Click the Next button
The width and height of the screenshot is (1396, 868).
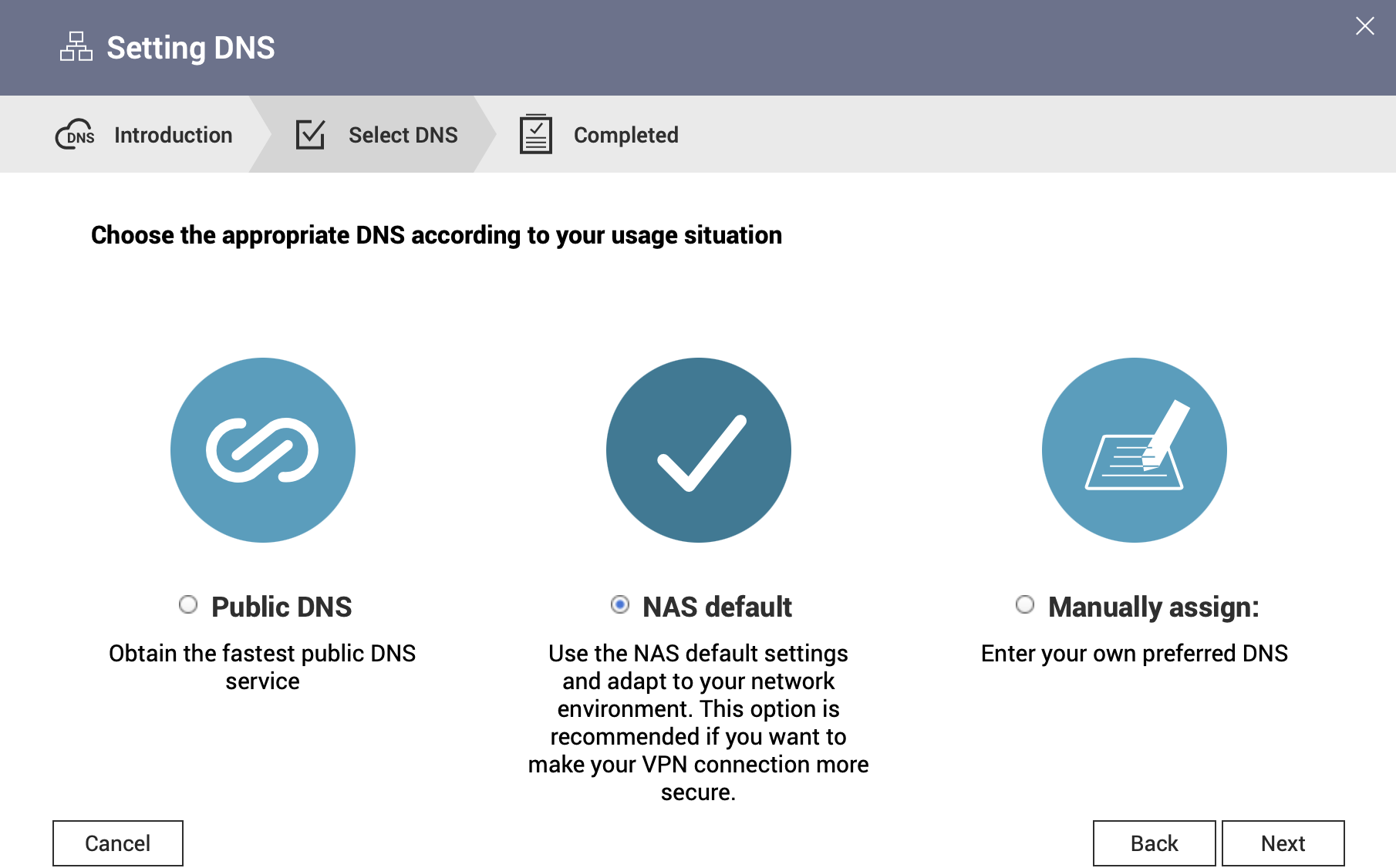1283,843
